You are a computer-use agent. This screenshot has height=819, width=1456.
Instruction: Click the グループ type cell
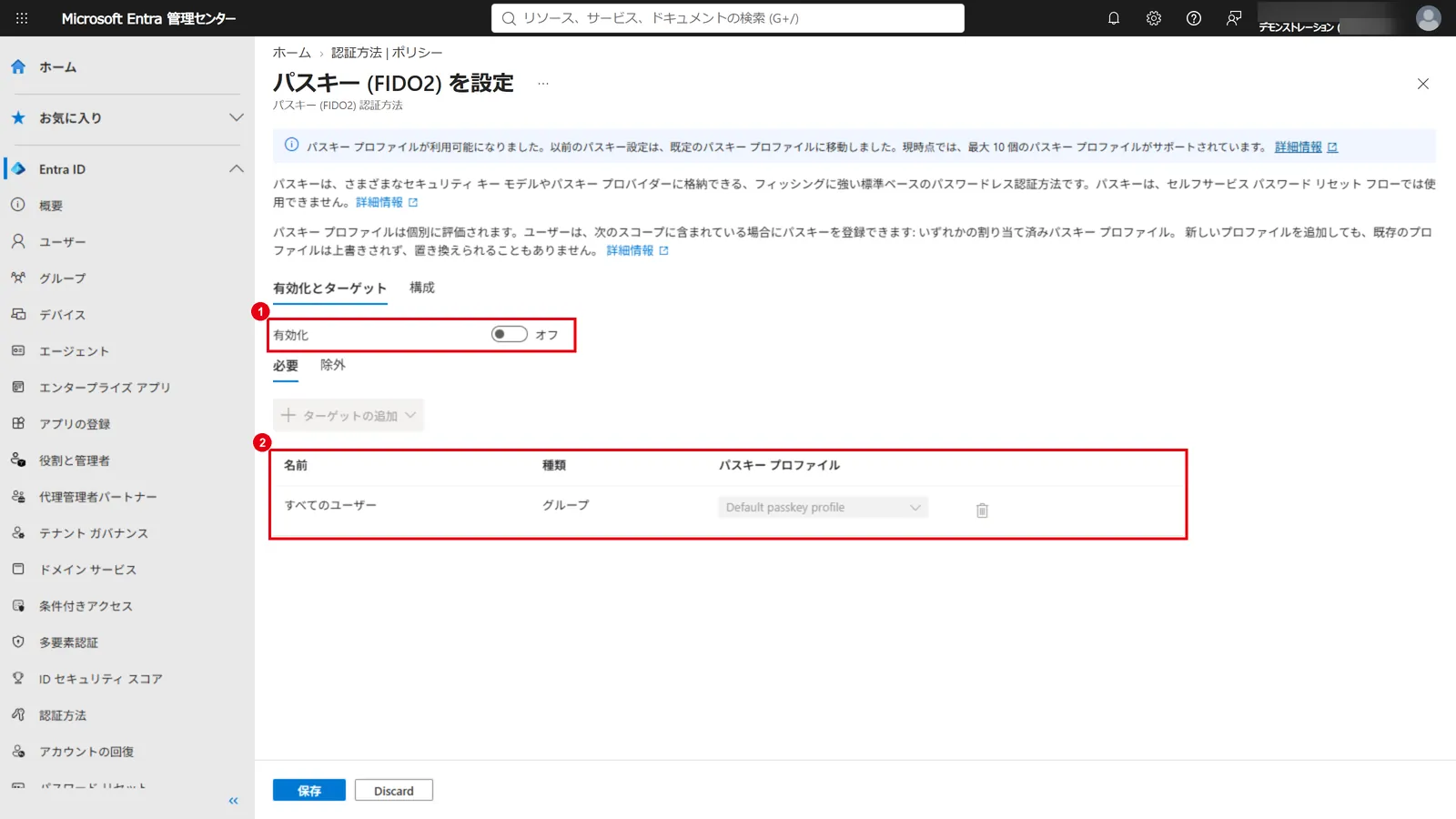coord(566,505)
